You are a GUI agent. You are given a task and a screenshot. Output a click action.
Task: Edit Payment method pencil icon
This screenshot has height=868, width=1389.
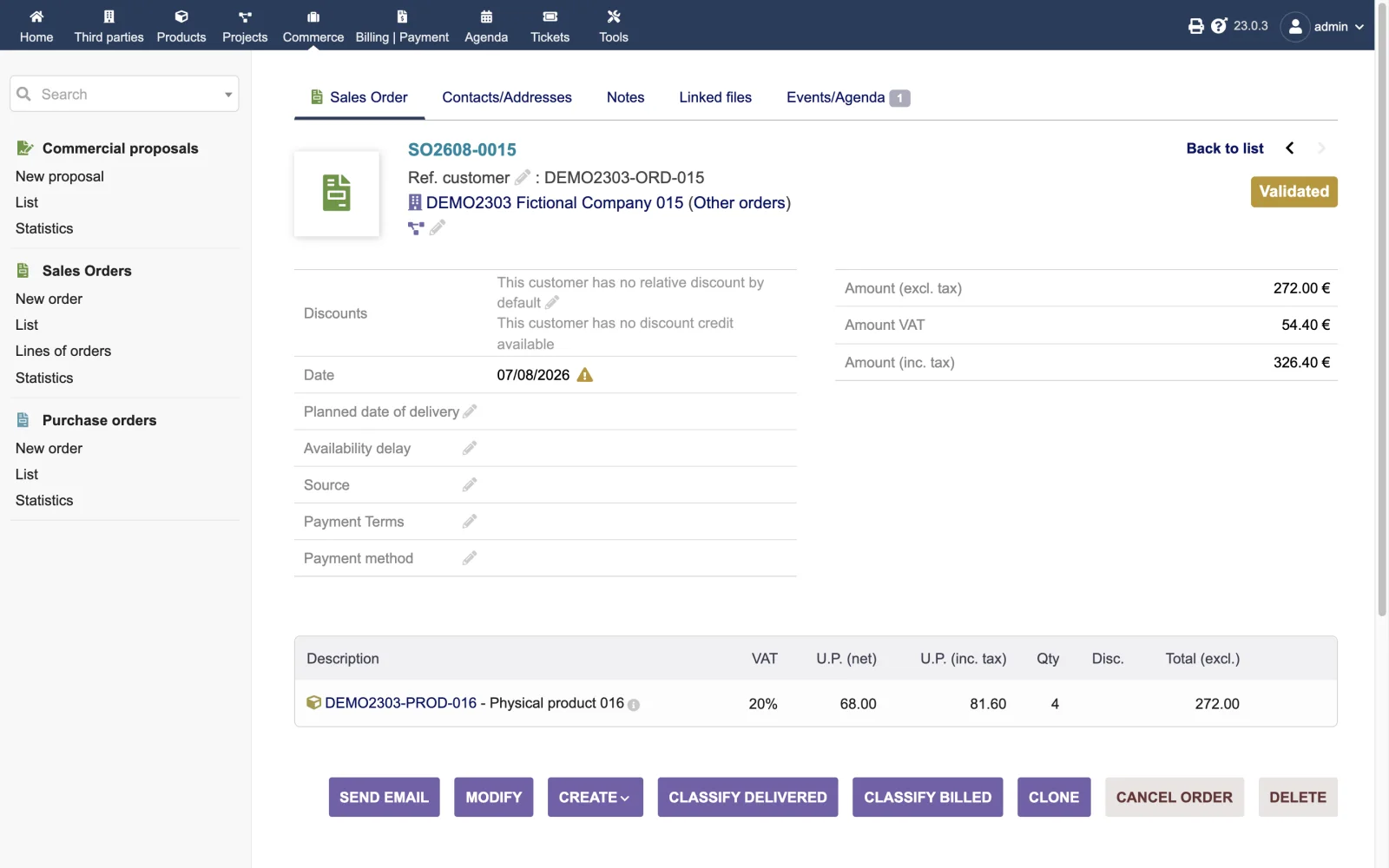tap(470, 558)
